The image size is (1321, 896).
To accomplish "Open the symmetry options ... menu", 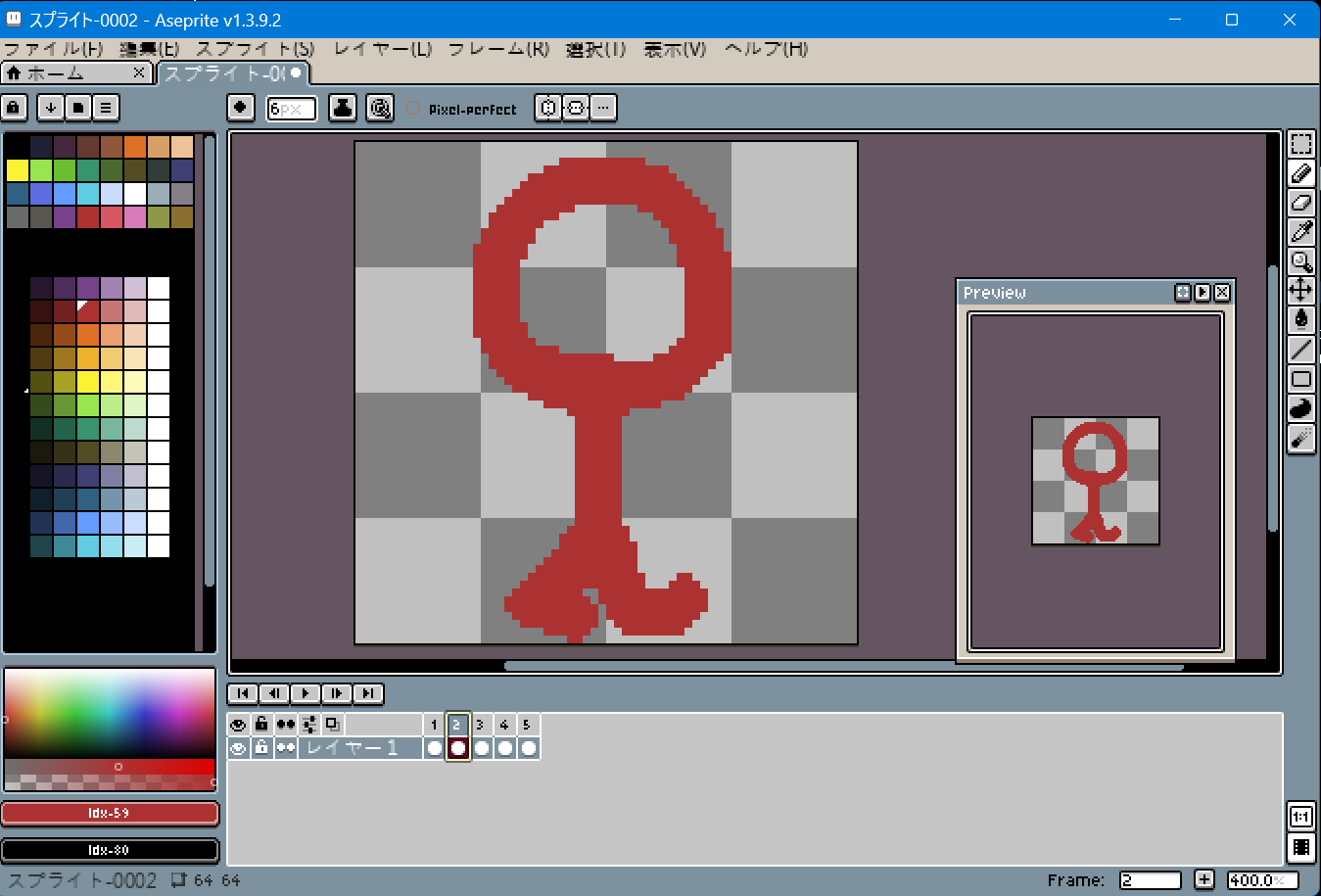I will point(603,108).
